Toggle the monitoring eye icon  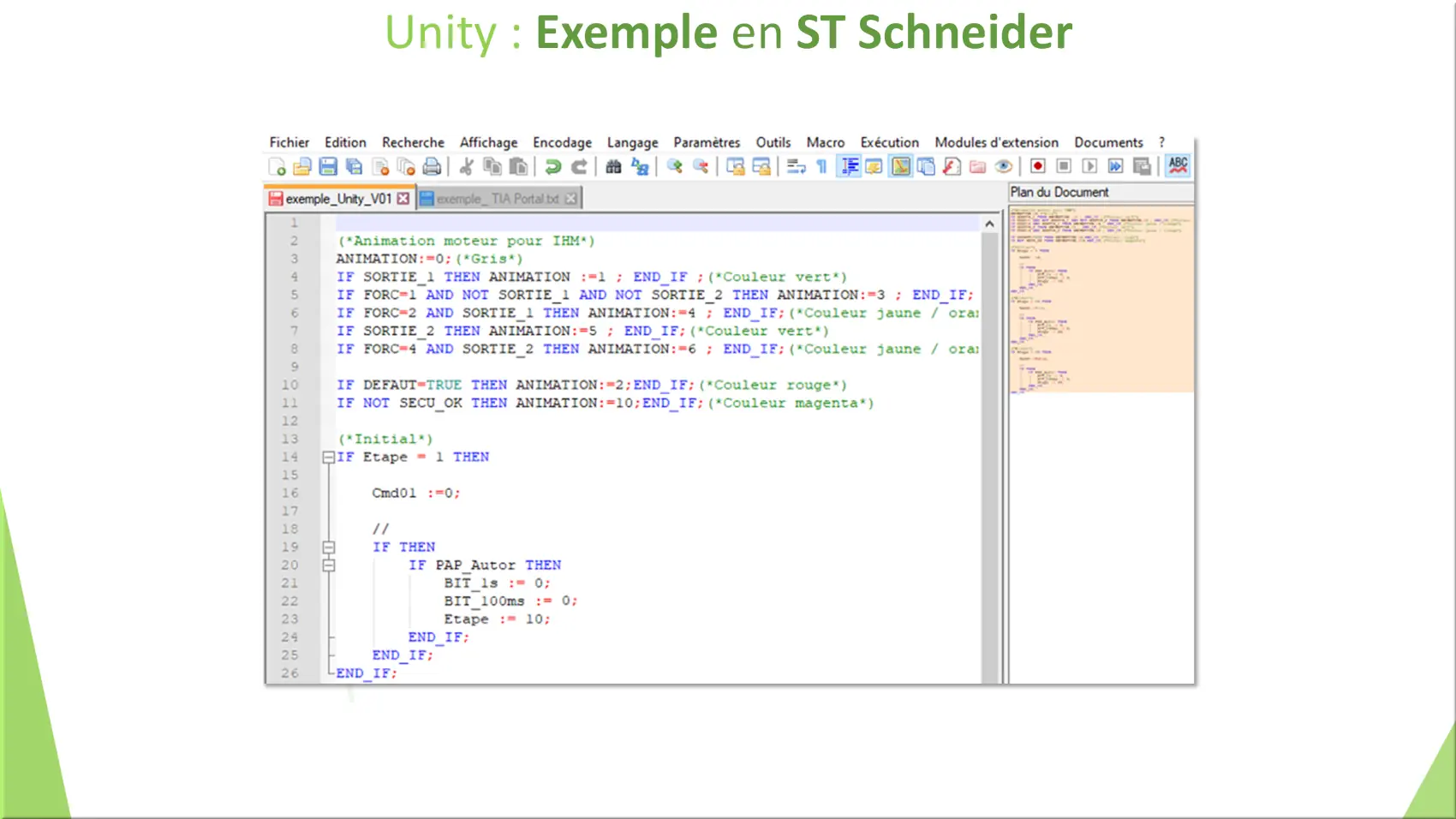pyautogui.click(x=1003, y=166)
